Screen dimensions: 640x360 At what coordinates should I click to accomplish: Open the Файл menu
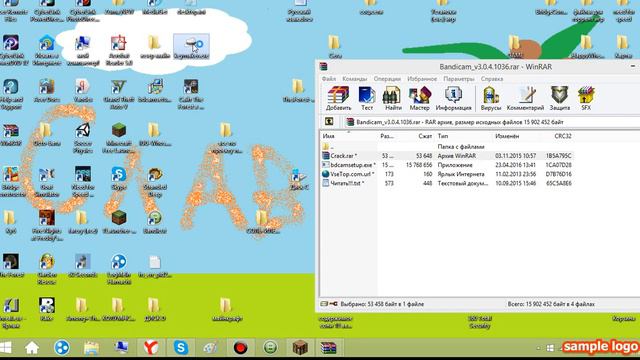[329, 79]
